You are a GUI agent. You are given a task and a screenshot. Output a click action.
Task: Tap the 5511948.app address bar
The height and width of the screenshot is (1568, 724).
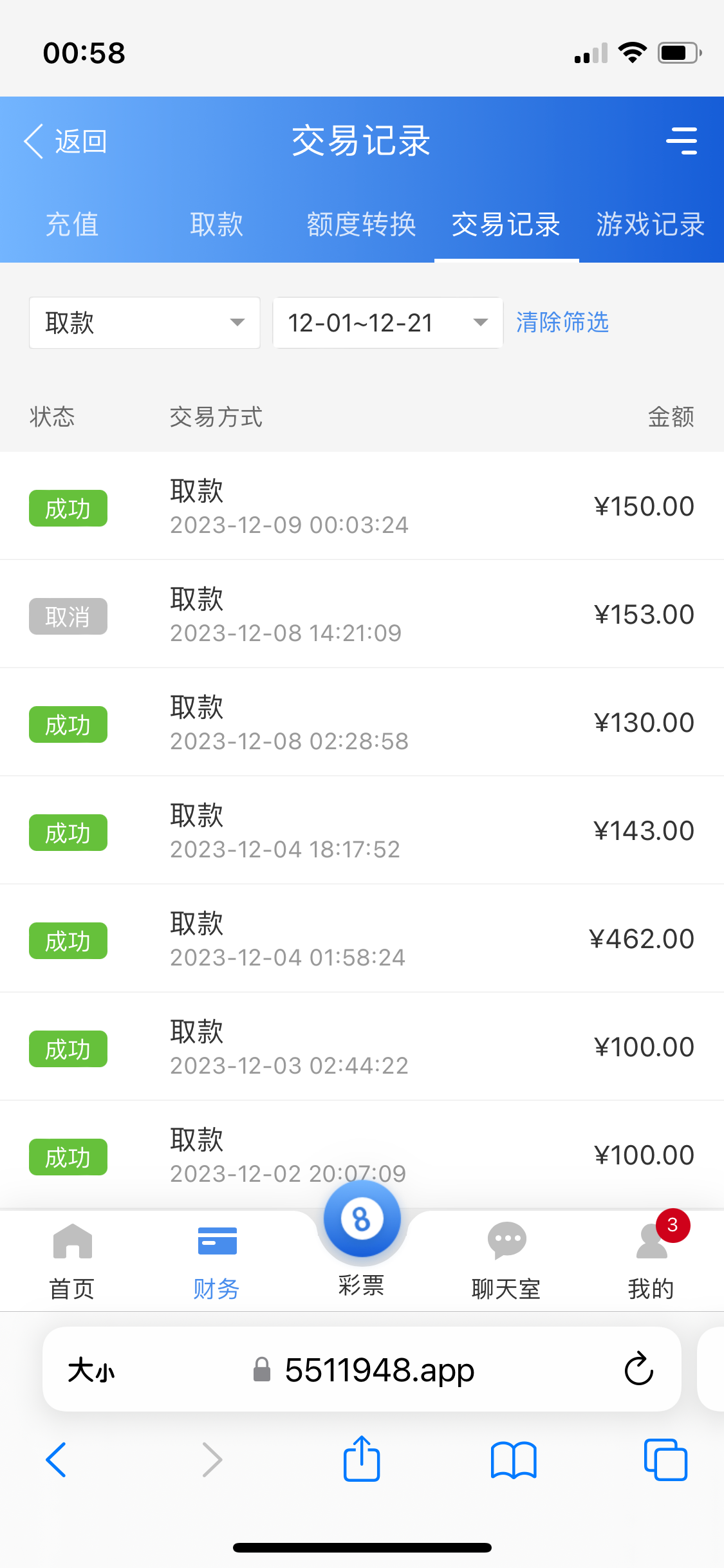380,1370
